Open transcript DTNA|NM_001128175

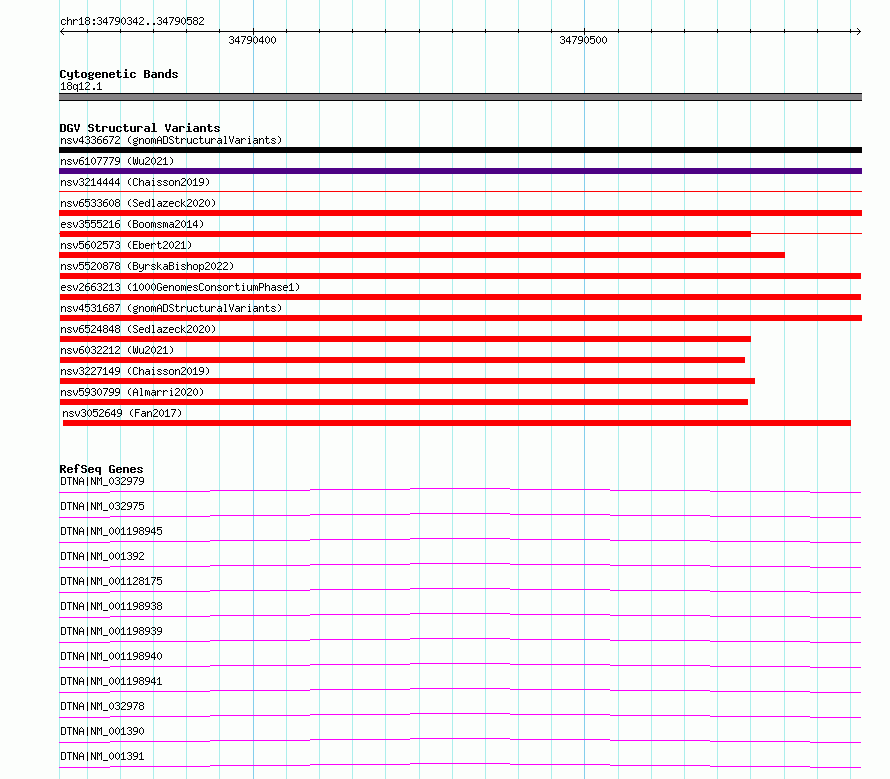coord(111,581)
